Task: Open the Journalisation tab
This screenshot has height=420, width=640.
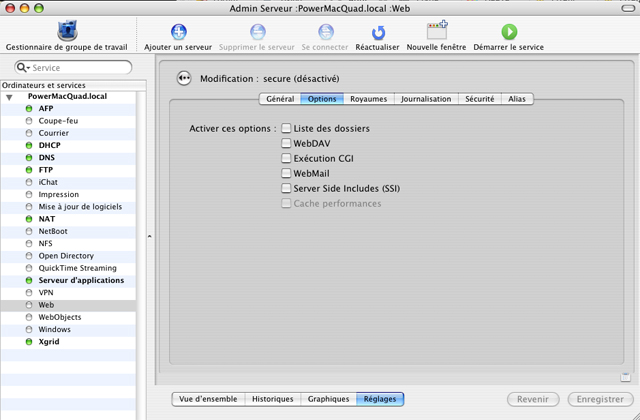Action: (426, 99)
